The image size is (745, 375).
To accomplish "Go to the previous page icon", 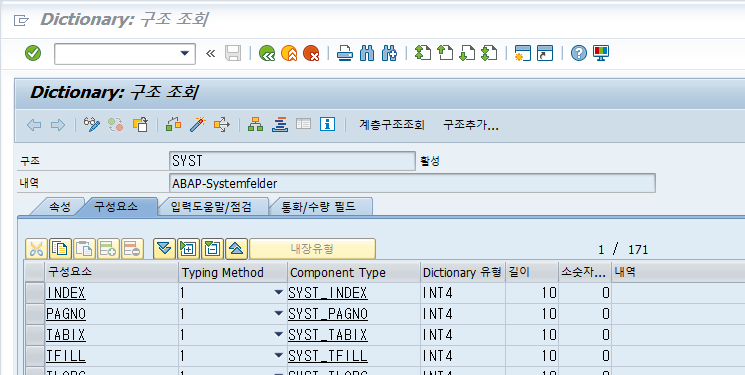I will pyautogui.click(x=445, y=53).
